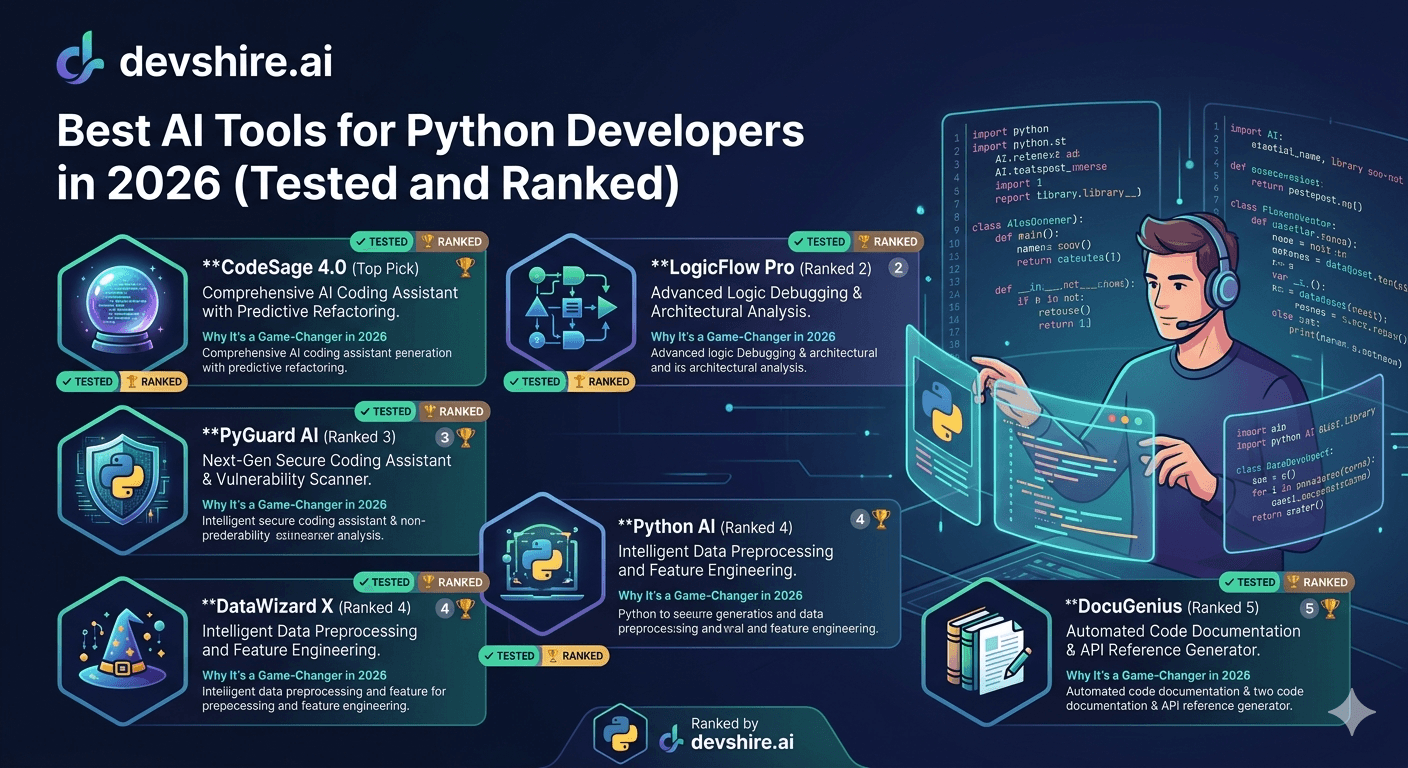1408x768 pixels.
Task: Click the number 4 badge on DataWizard X
Action: pyautogui.click(x=445, y=607)
